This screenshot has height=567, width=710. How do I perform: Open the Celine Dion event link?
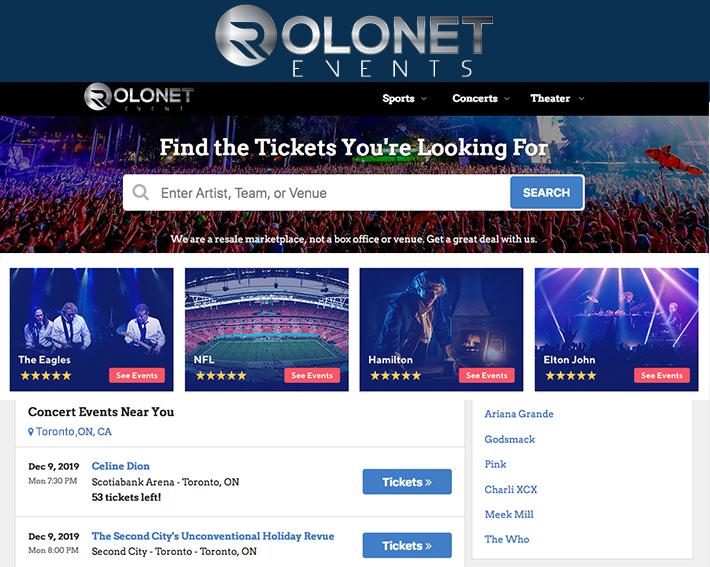click(121, 466)
